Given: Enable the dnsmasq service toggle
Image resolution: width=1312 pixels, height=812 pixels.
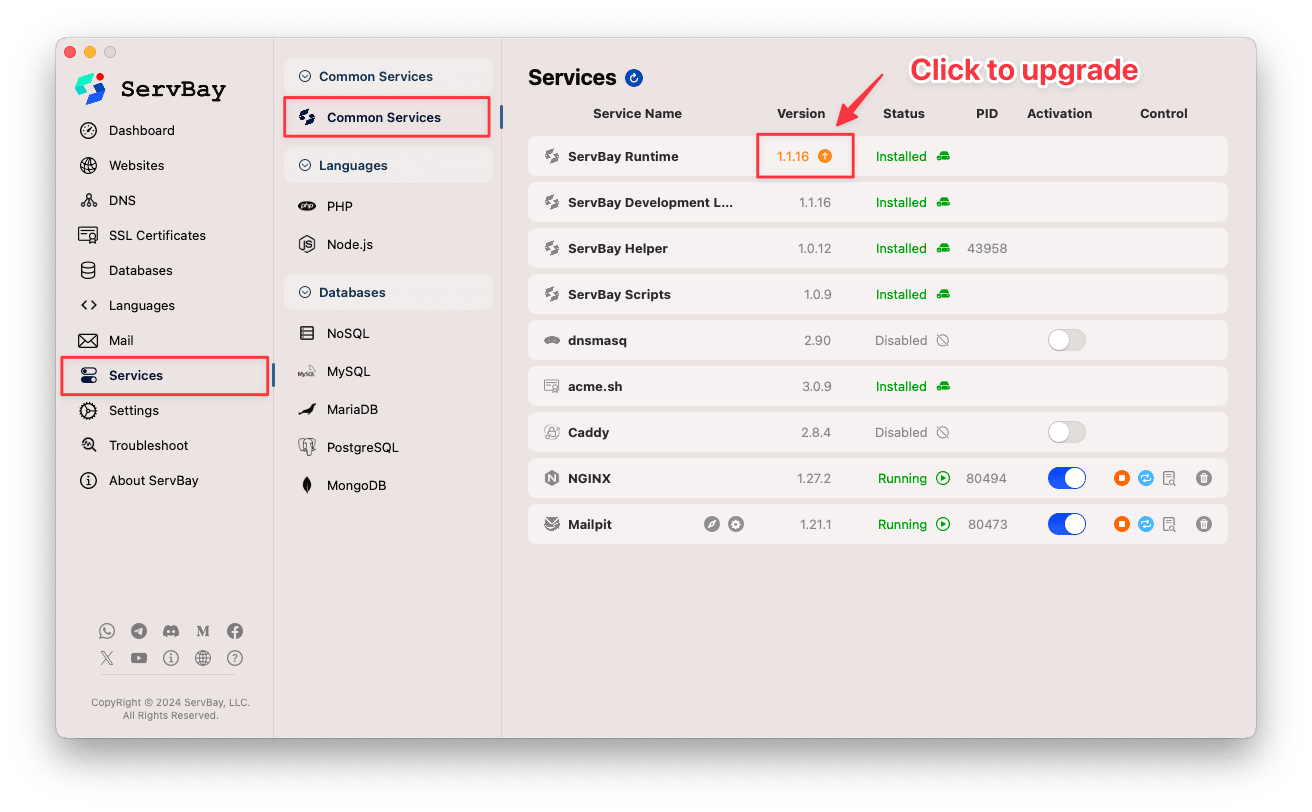Looking at the screenshot, I should pos(1066,340).
